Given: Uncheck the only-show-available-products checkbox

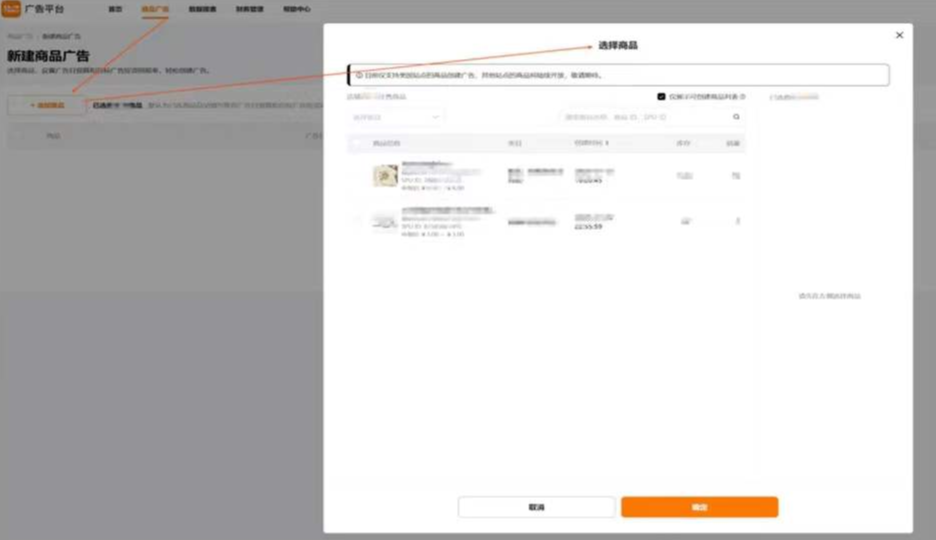Looking at the screenshot, I should pyautogui.click(x=661, y=97).
